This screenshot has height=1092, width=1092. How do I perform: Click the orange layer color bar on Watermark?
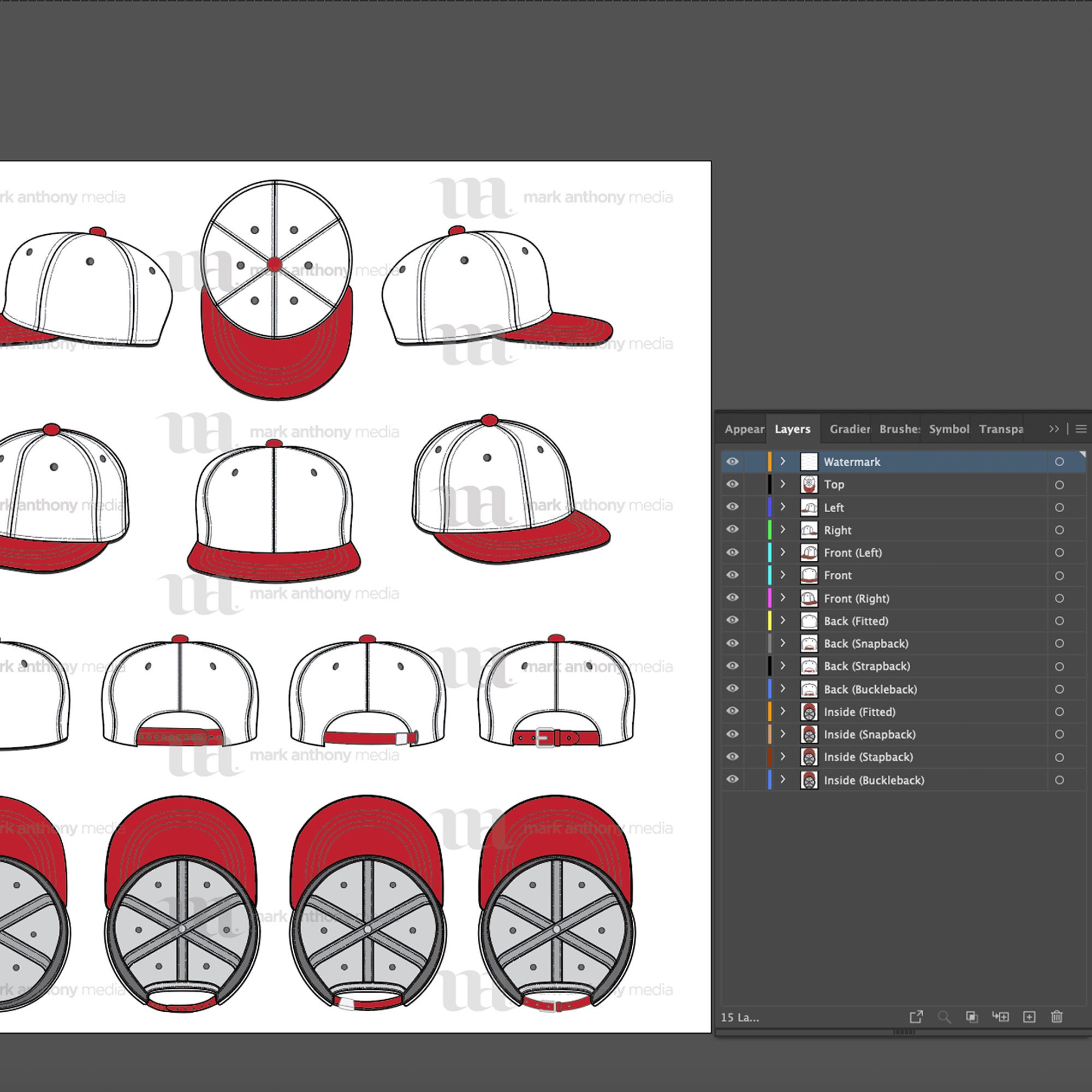770,462
